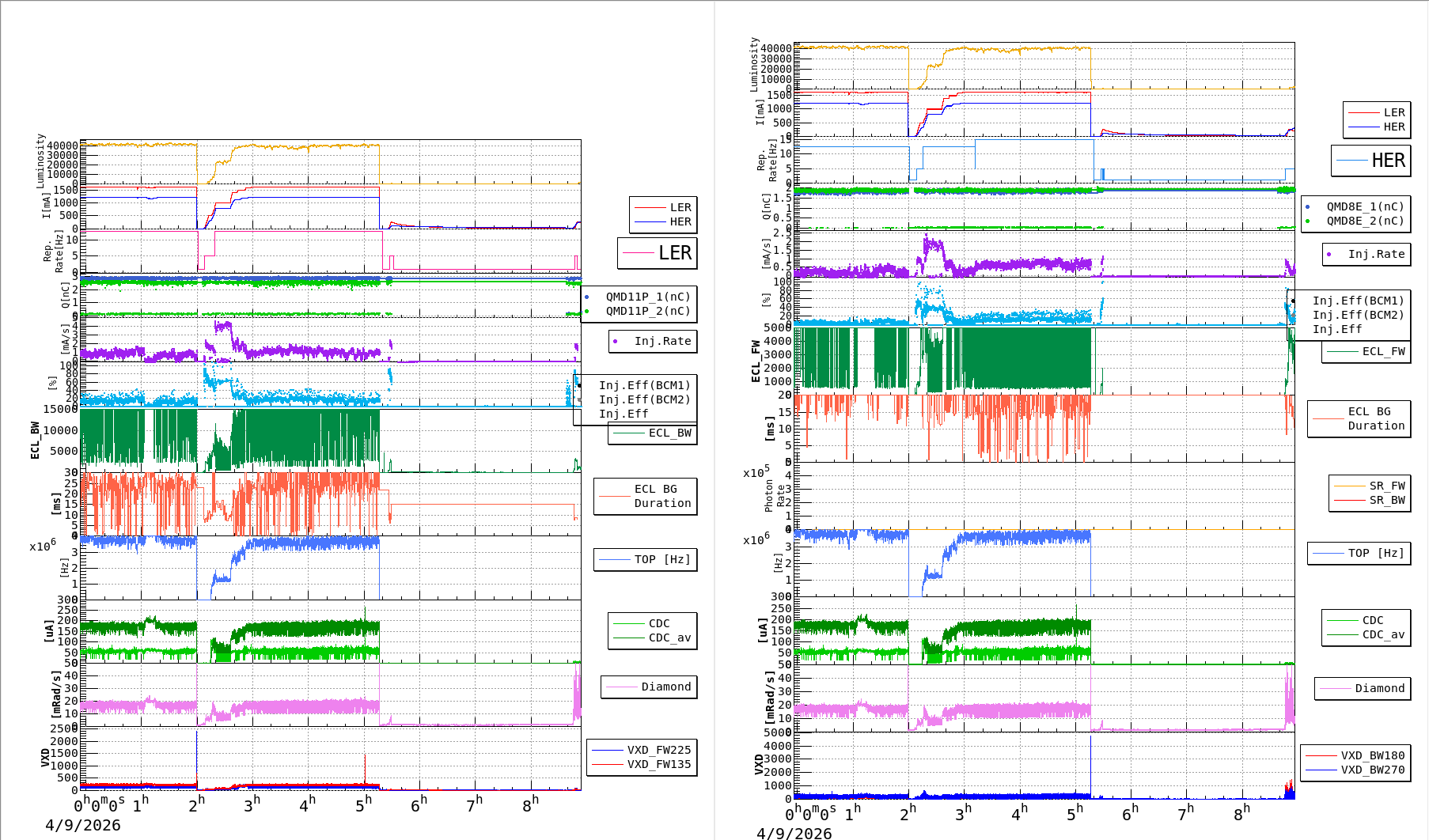Click the green QMD11P_2(nC) legend marker

[587, 312]
